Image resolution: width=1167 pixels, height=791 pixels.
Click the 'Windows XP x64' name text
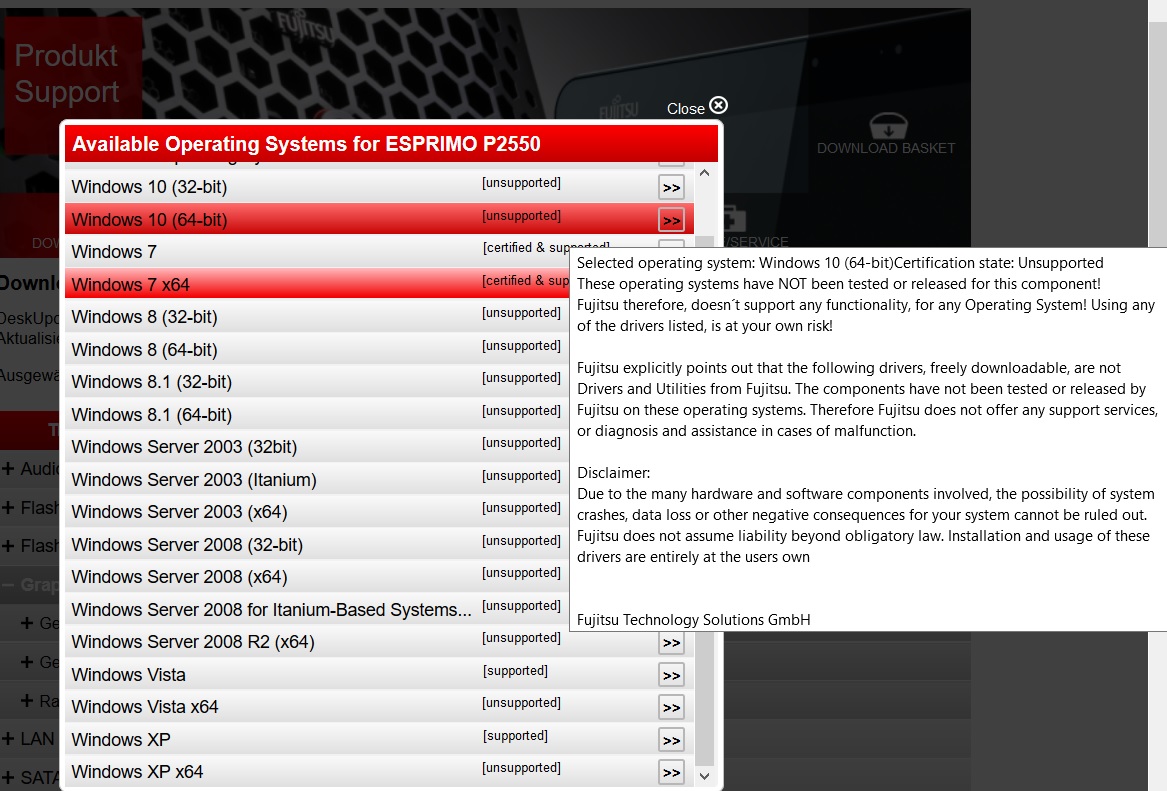pyautogui.click(x=137, y=772)
